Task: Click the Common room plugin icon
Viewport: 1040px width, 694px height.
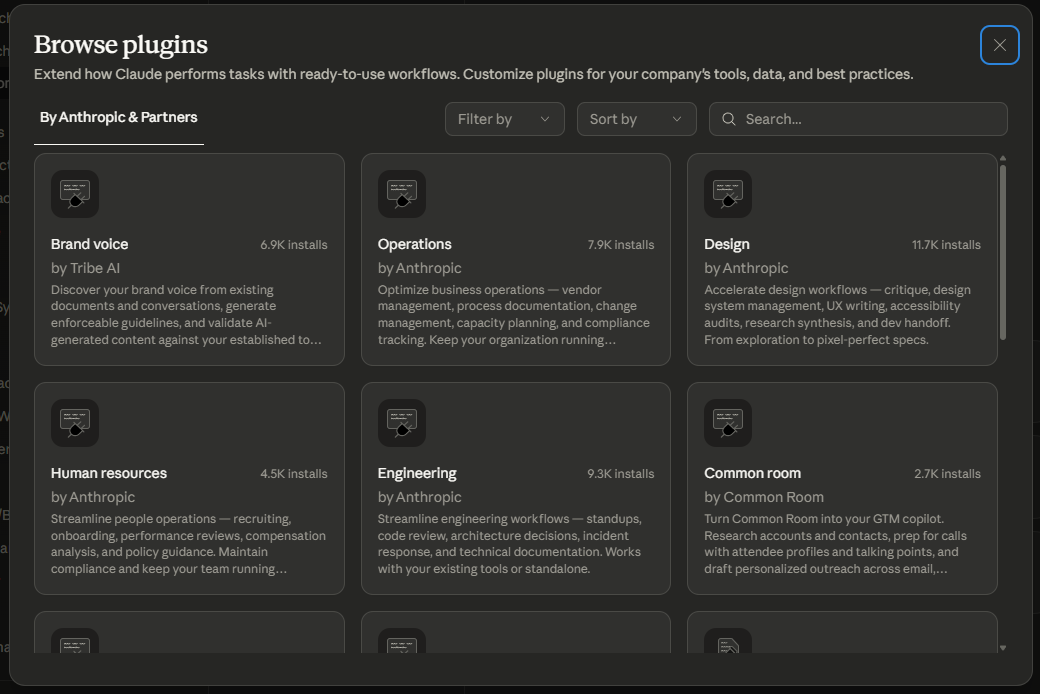Action: 728,423
